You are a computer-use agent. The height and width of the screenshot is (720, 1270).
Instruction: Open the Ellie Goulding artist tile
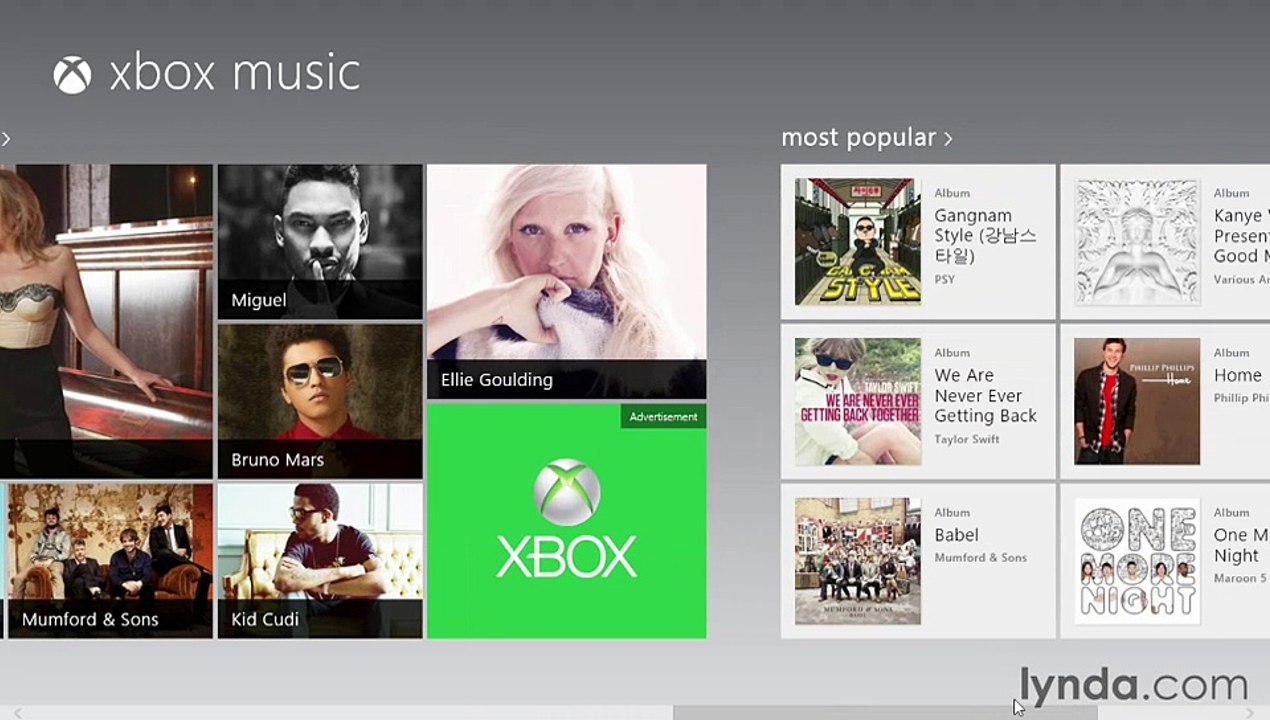click(x=567, y=282)
